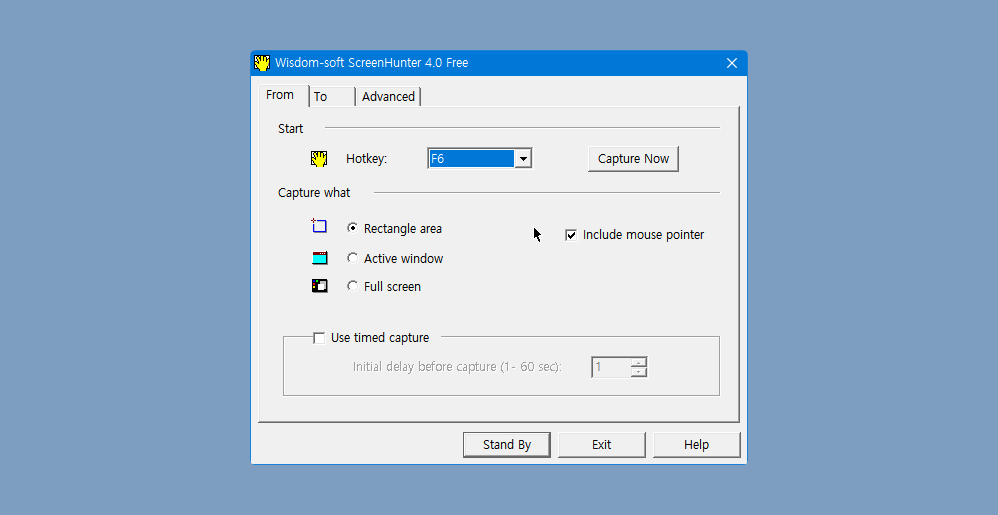
Task: Close the ScreenHunter window
Action: (x=732, y=63)
